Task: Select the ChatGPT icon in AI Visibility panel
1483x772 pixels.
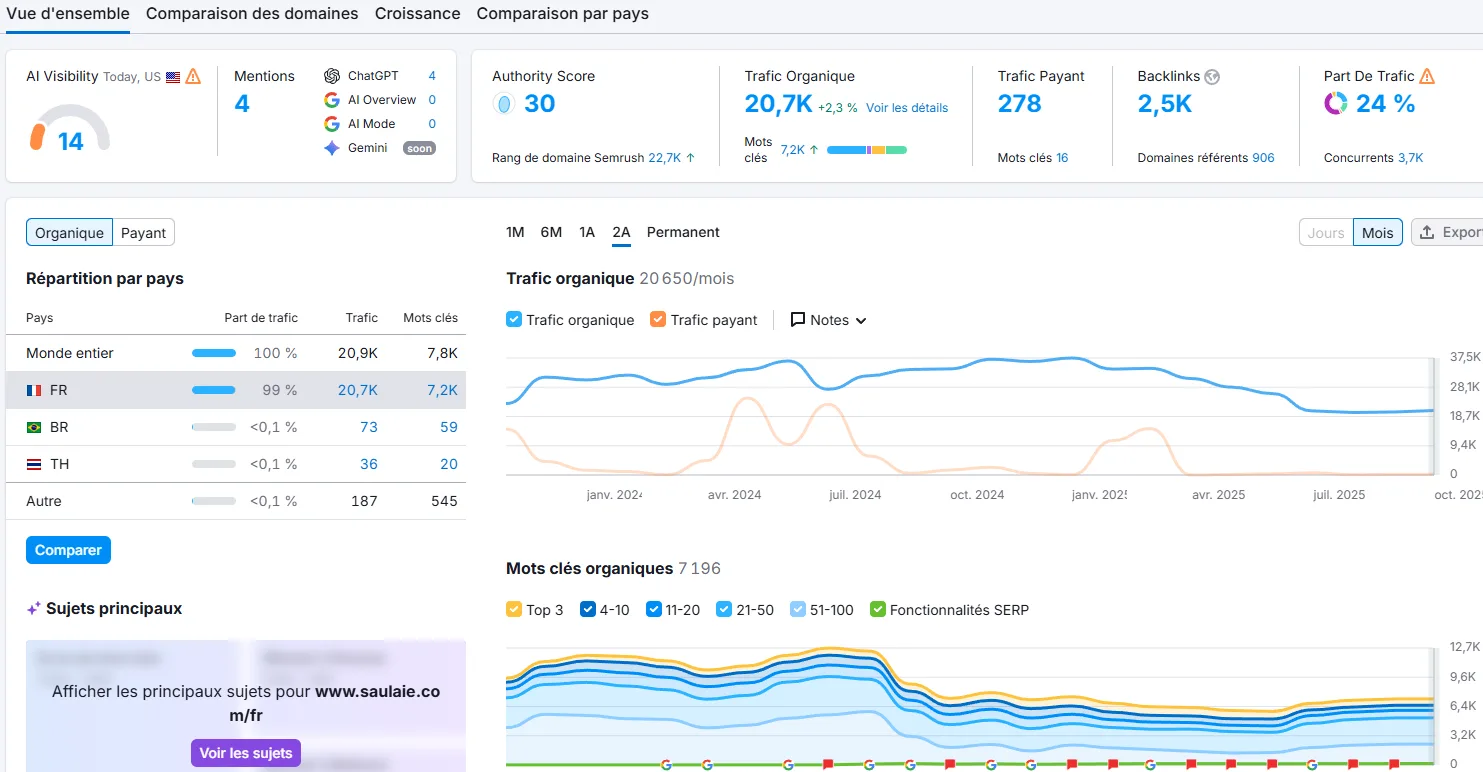Action: tap(331, 74)
